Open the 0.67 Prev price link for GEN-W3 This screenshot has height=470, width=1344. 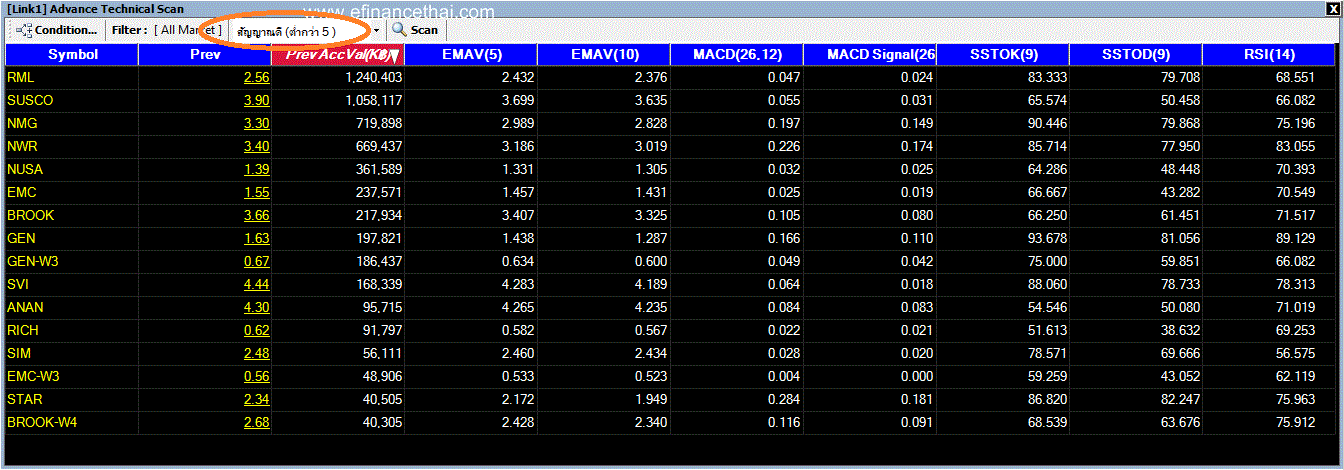click(x=256, y=261)
